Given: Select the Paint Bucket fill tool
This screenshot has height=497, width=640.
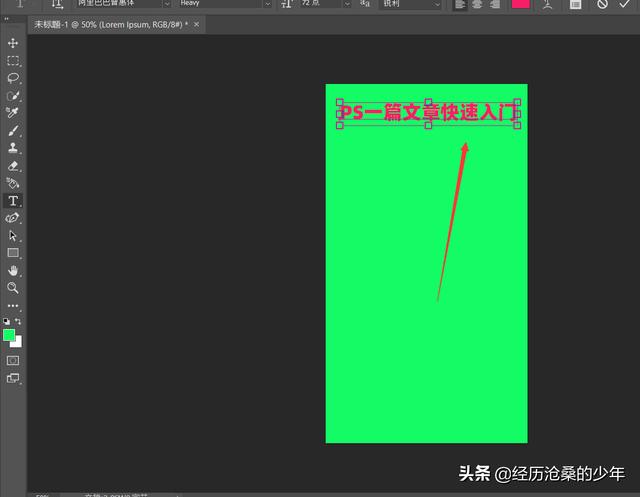Looking at the screenshot, I should click(x=13, y=183).
